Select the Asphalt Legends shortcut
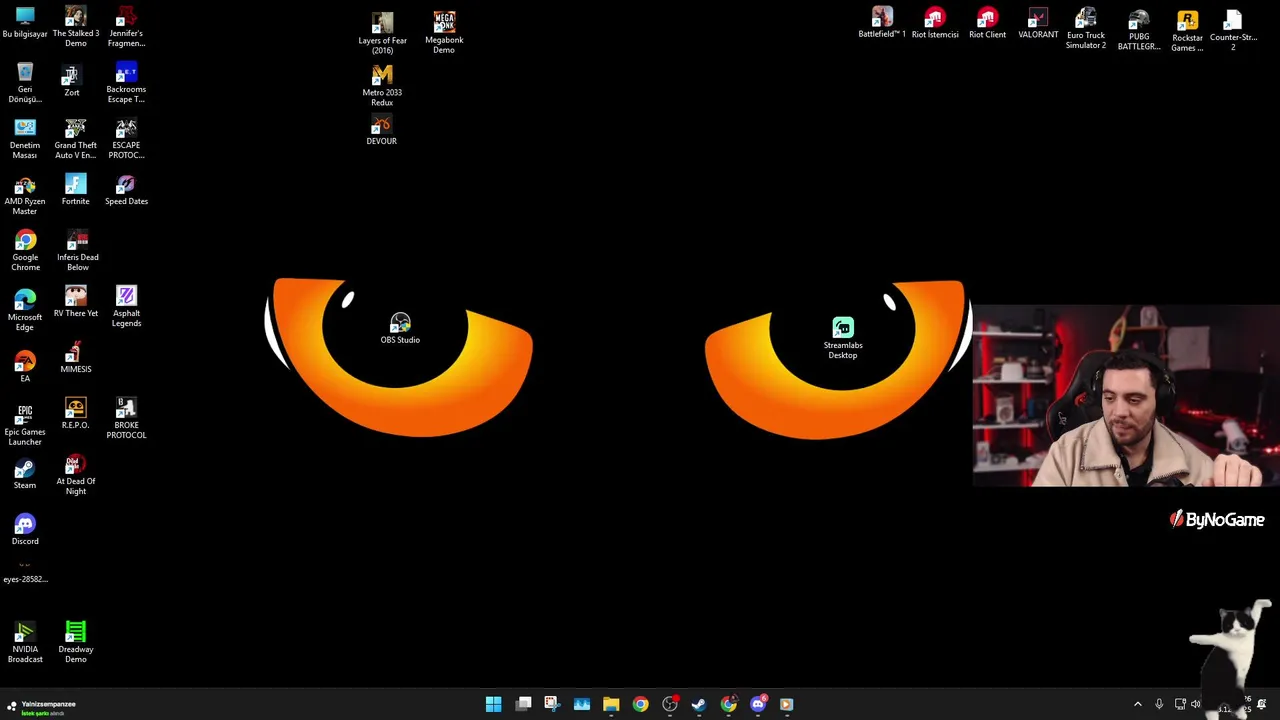 126,307
